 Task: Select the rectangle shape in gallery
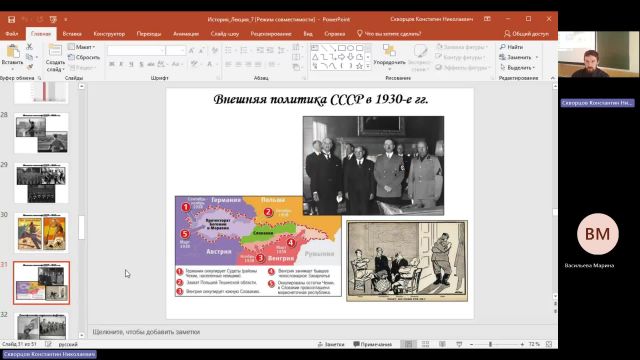tap(342, 48)
